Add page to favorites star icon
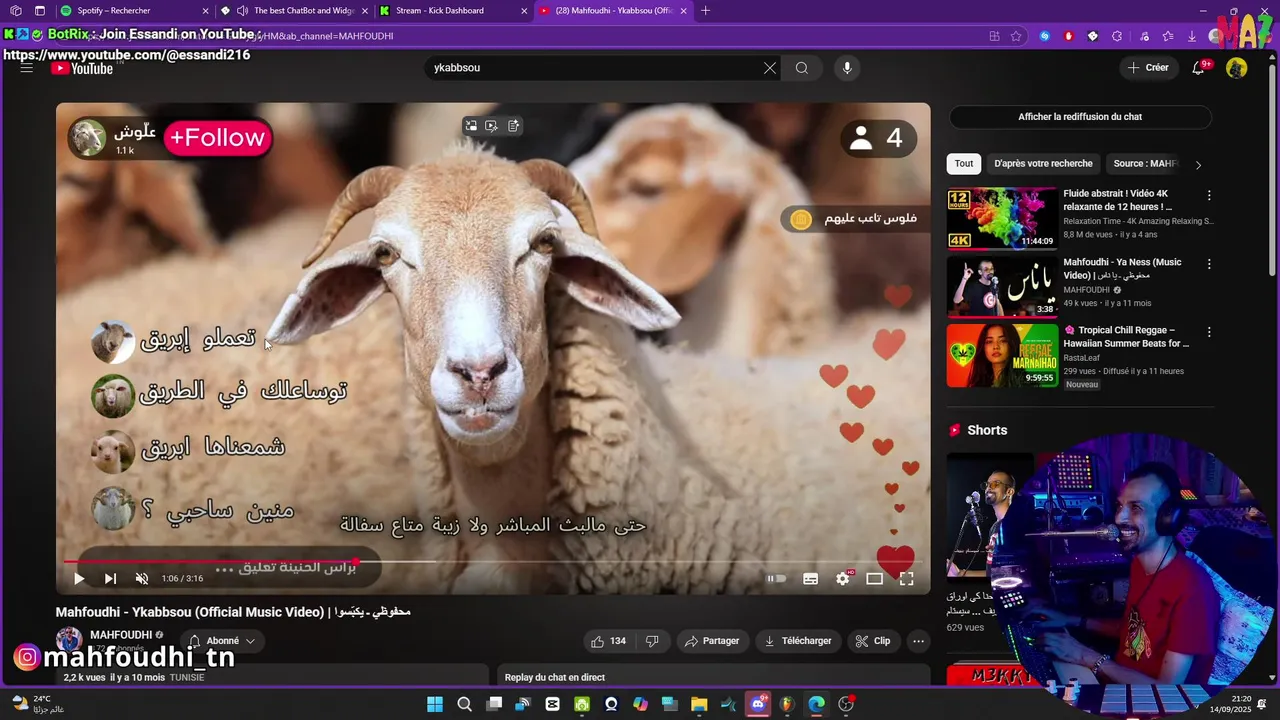This screenshot has height=720, width=1280. point(1016,36)
